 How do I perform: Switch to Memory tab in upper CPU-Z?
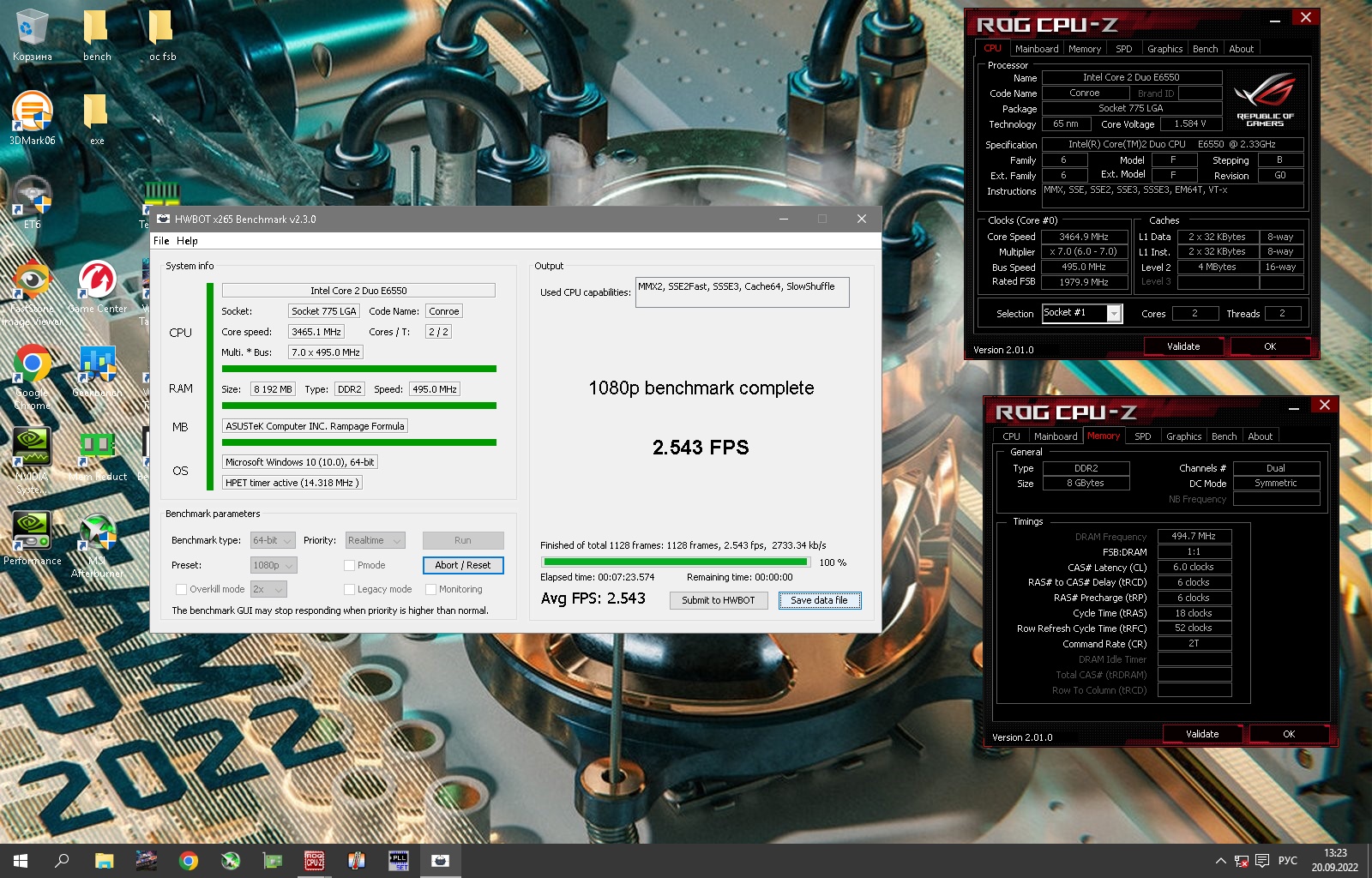(1085, 49)
